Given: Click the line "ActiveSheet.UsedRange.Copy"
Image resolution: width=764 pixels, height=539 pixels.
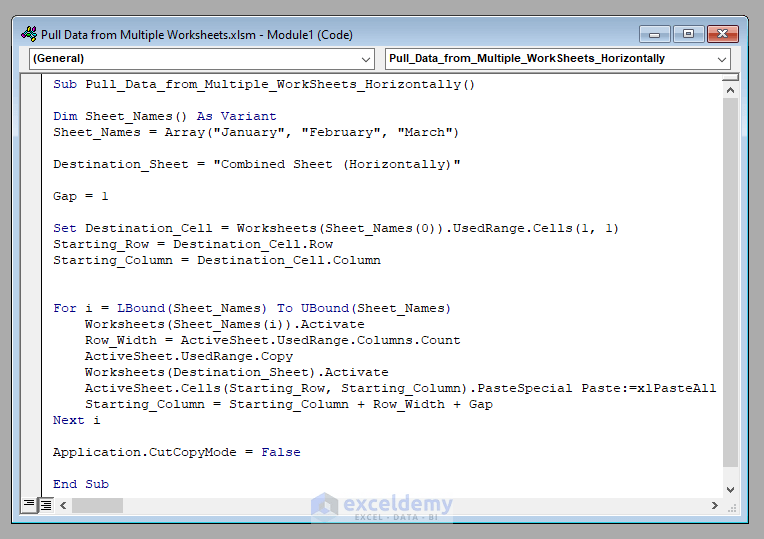Looking at the screenshot, I should click(x=189, y=356).
